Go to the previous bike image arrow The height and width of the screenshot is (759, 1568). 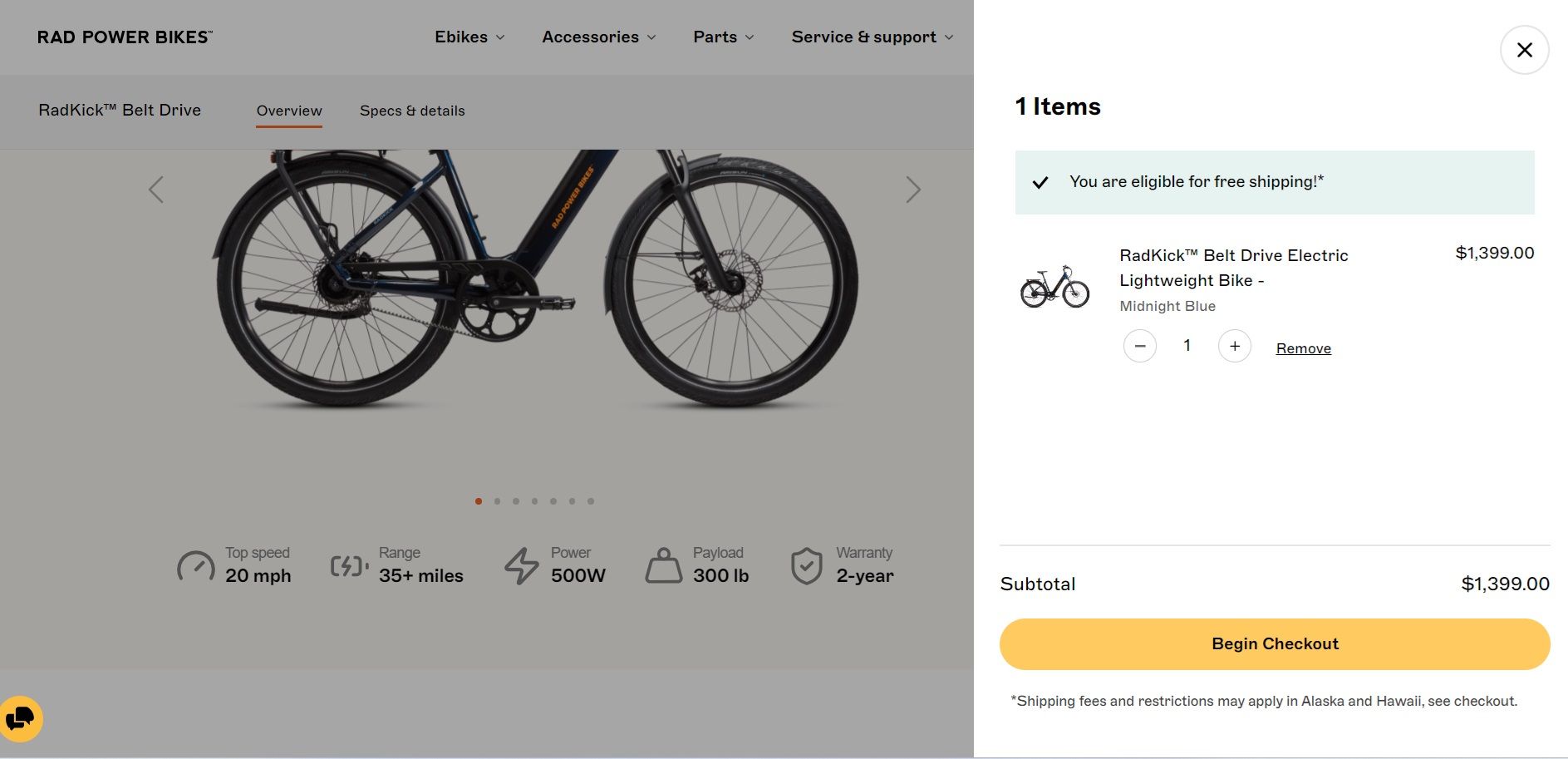156,190
